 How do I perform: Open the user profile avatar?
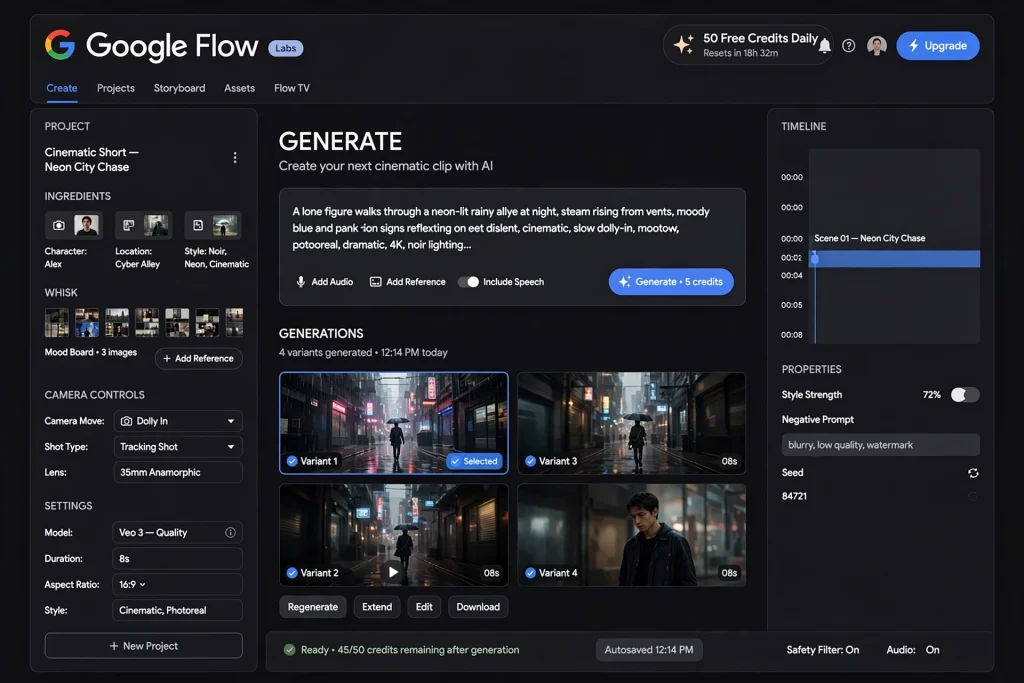[876, 46]
